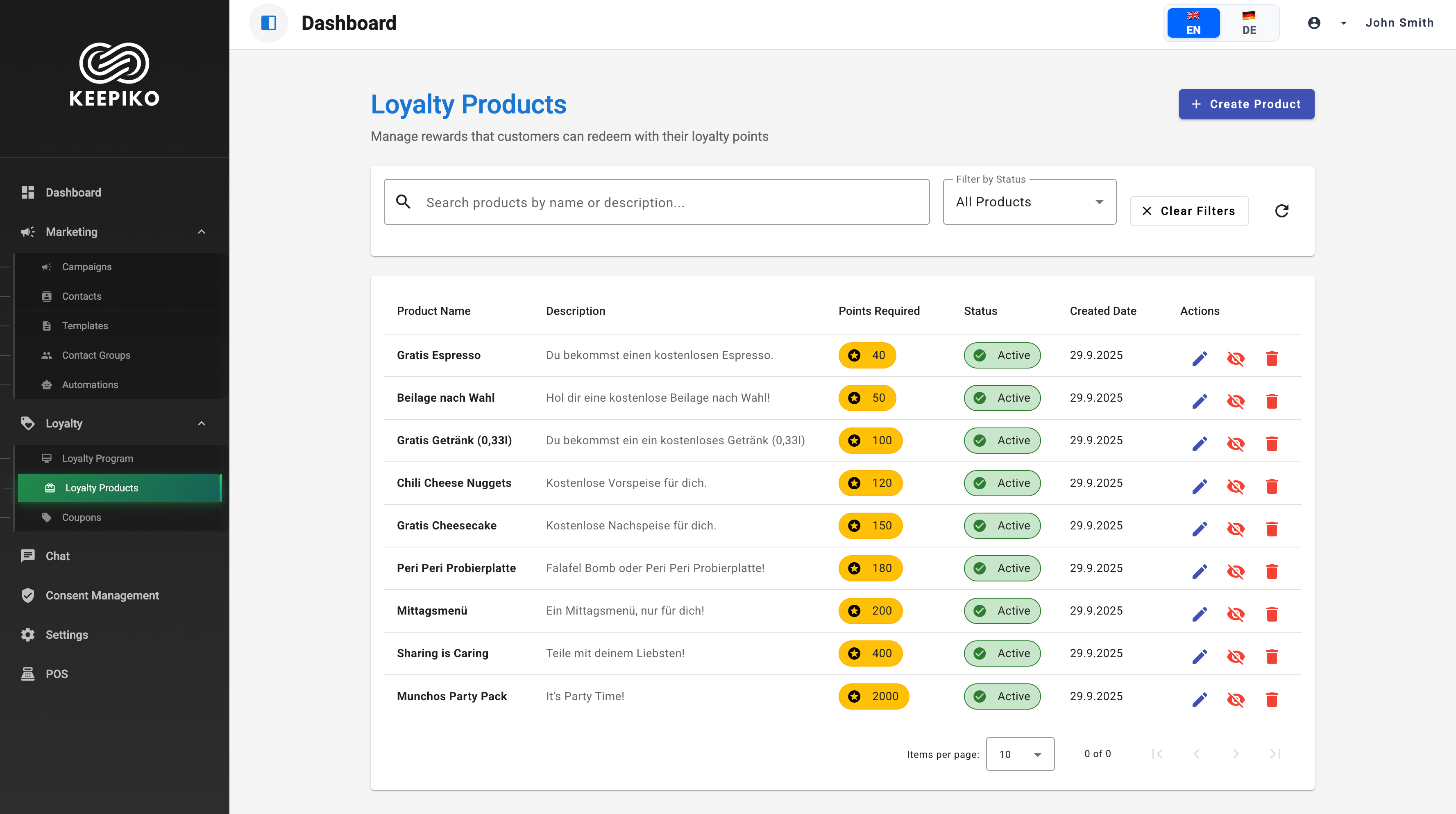Toggle the sidebar panel icon
This screenshot has width=1456, height=814.
(x=268, y=23)
